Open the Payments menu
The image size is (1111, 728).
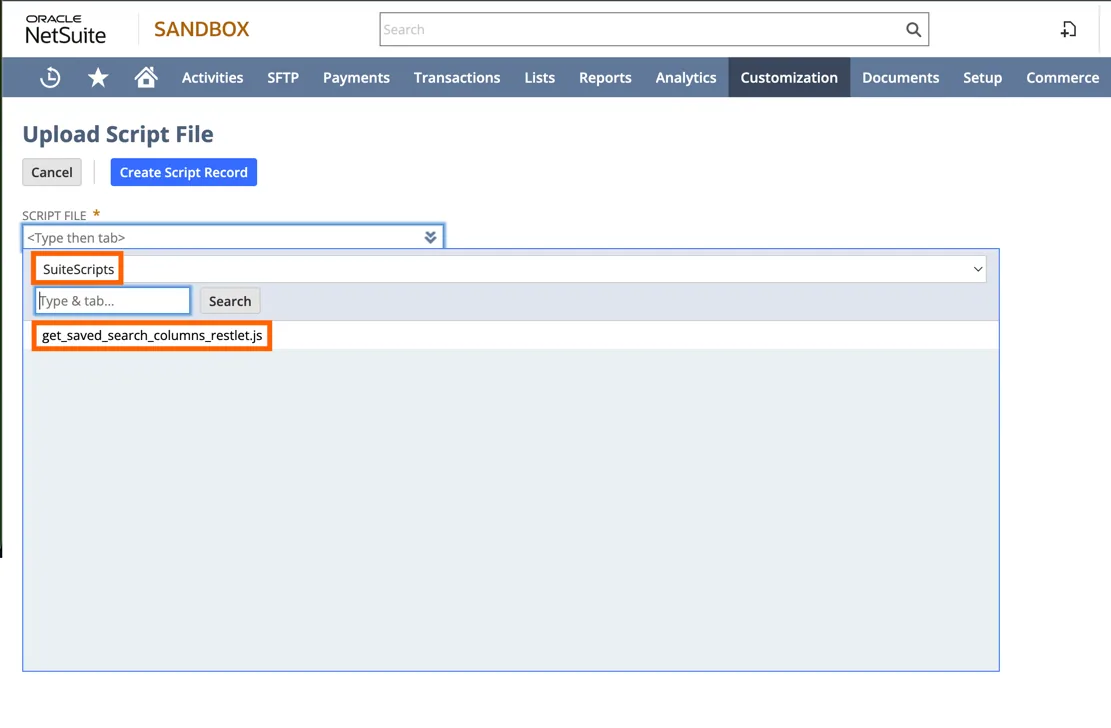pyautogui.click(x=356, y=77)
